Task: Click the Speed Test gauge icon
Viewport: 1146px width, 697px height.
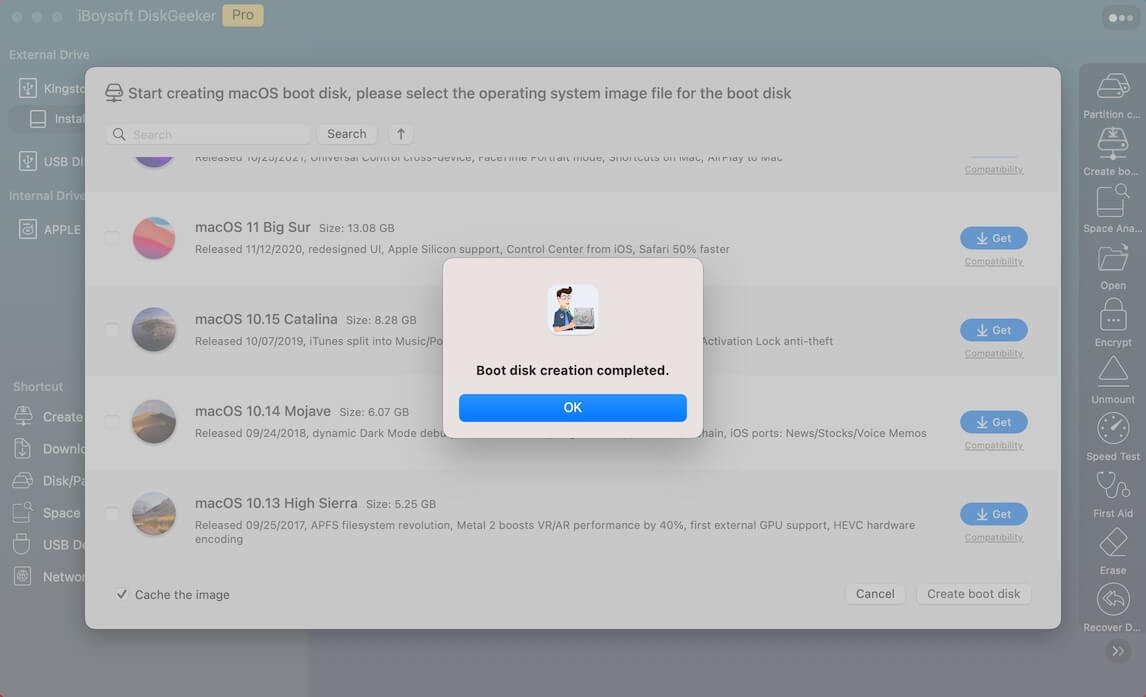Action: [x=1113, y=429]
